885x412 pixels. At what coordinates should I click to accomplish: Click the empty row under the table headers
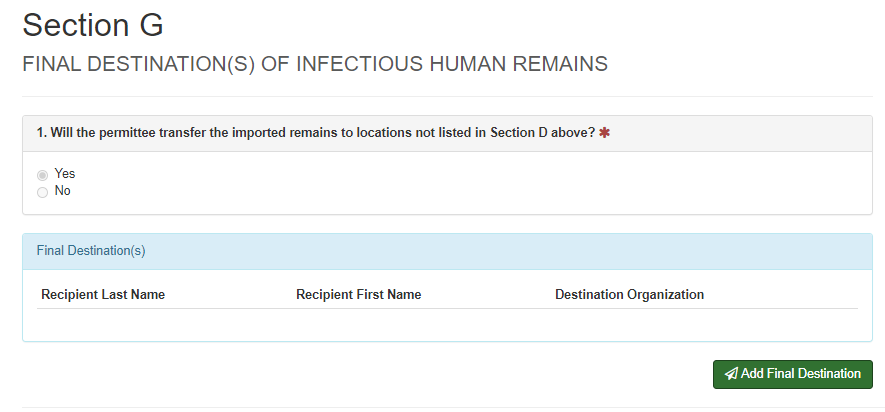(x=447, y=323)
